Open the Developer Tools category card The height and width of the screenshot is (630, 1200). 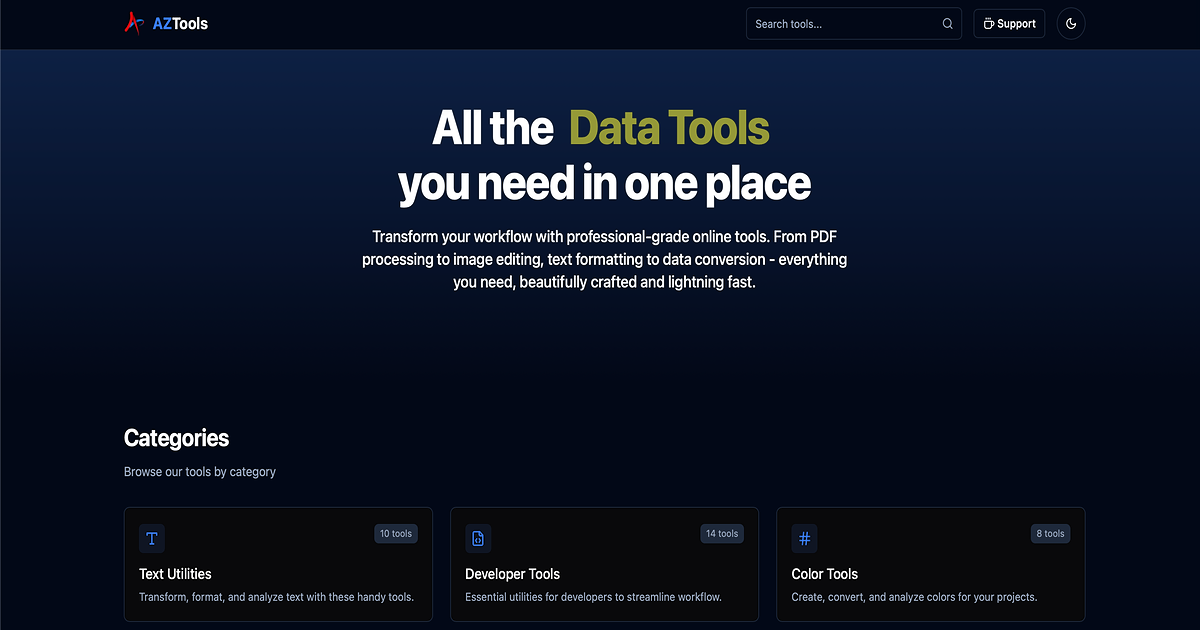(604, 565)
